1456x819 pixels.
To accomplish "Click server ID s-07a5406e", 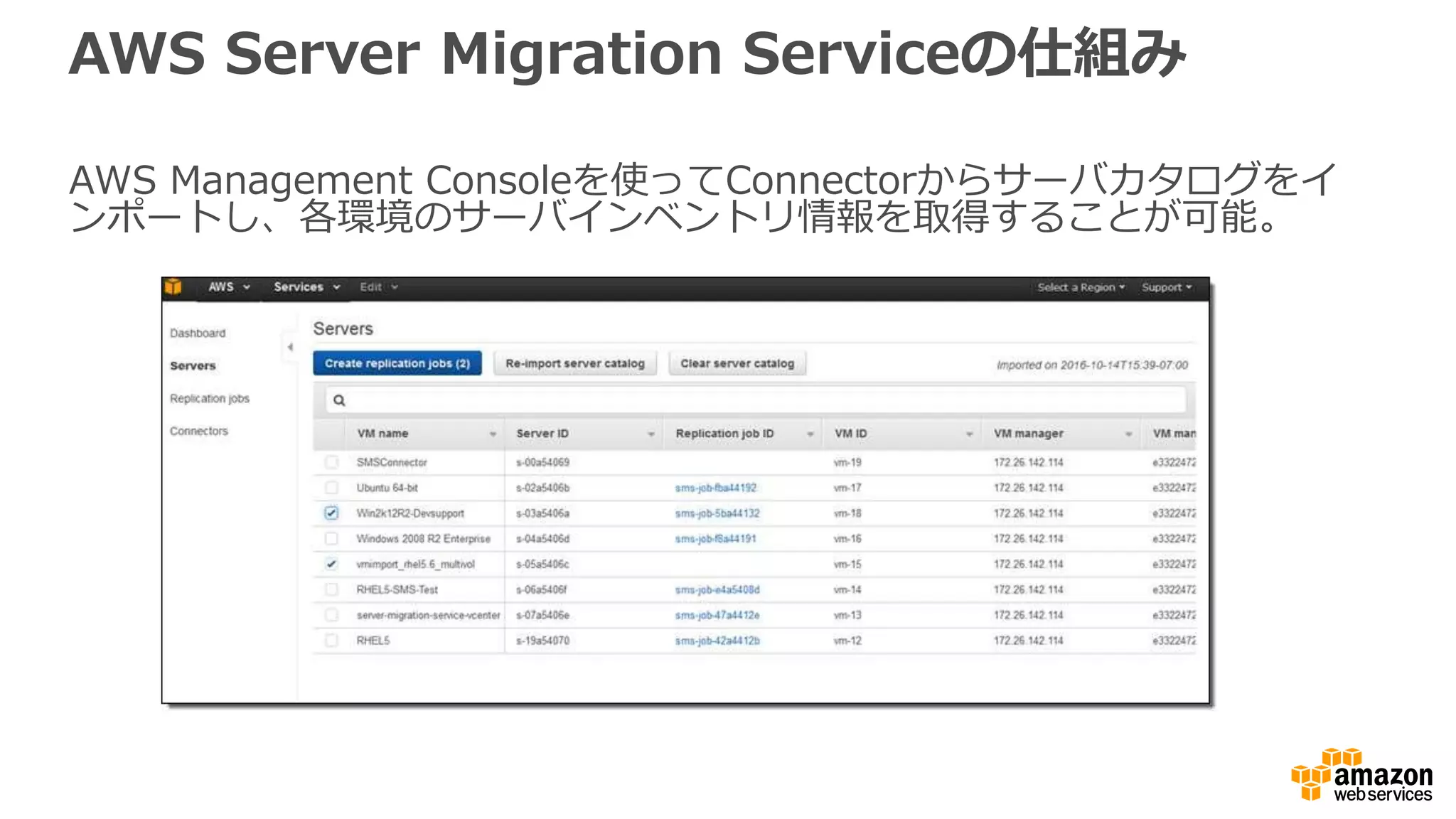I will coord(542,616).
